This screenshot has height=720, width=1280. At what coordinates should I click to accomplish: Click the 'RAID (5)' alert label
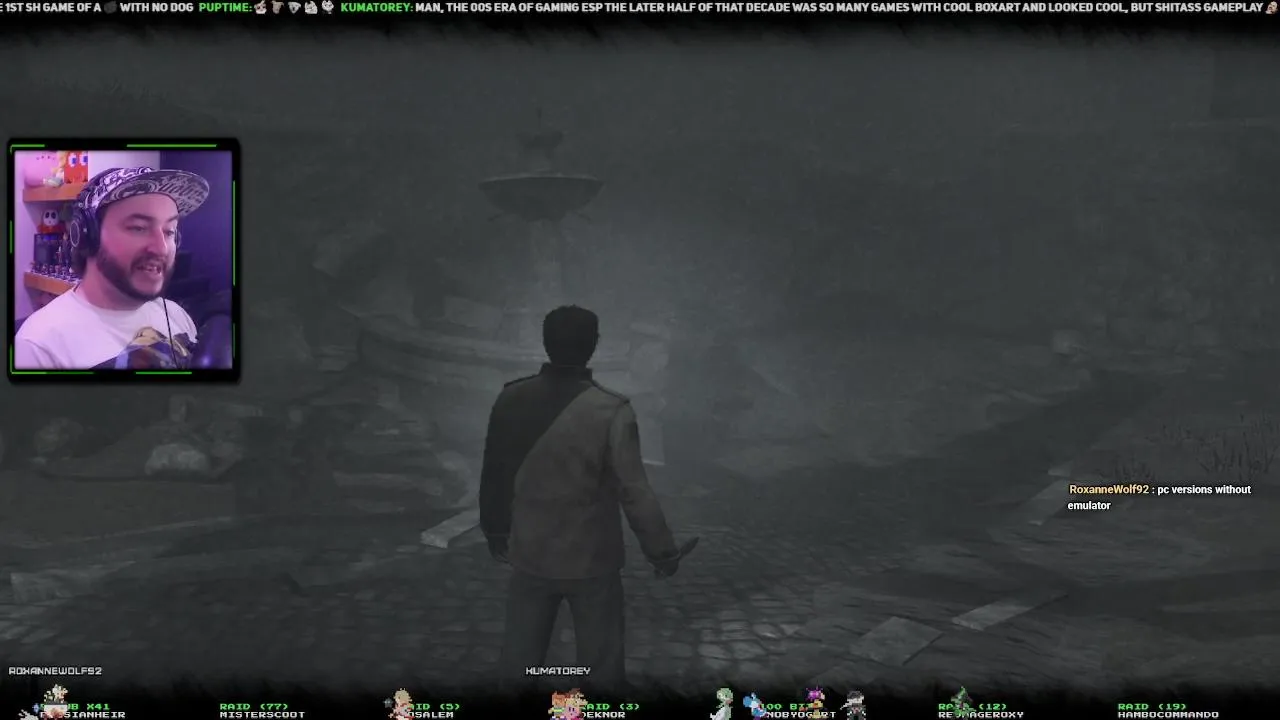point(435,706)
